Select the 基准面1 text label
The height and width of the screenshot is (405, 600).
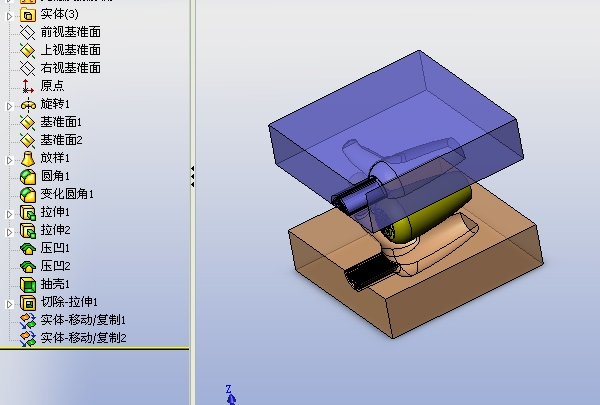61,122
